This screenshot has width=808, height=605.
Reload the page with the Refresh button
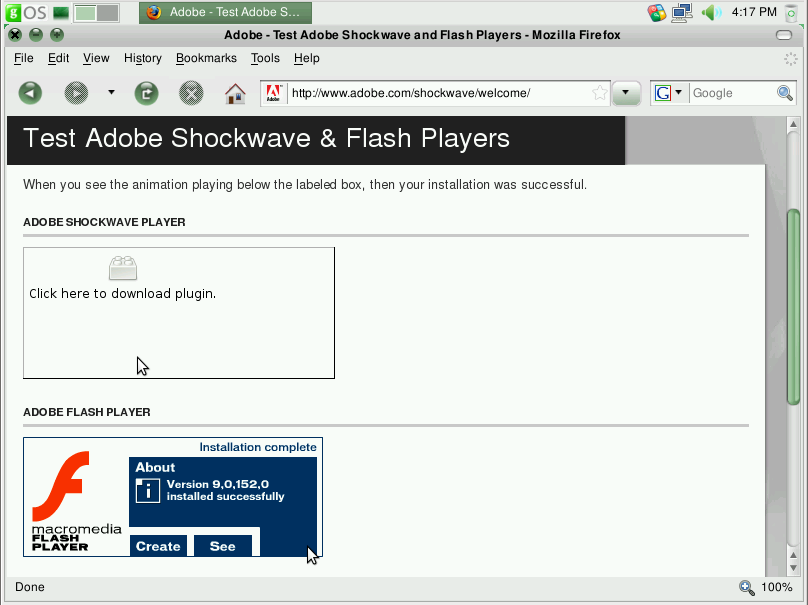146,93
